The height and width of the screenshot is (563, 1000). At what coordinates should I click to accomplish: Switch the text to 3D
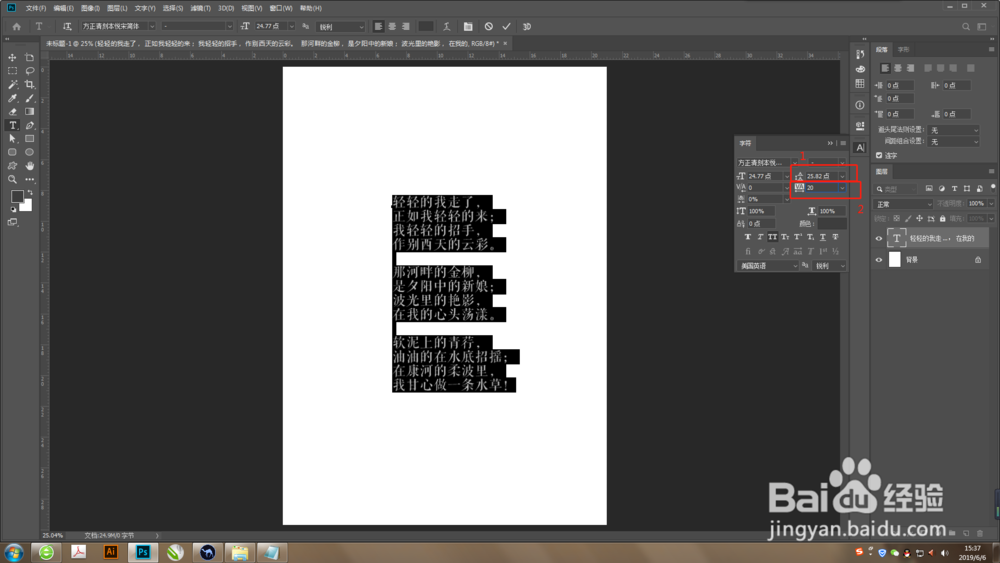coord(527,26)
